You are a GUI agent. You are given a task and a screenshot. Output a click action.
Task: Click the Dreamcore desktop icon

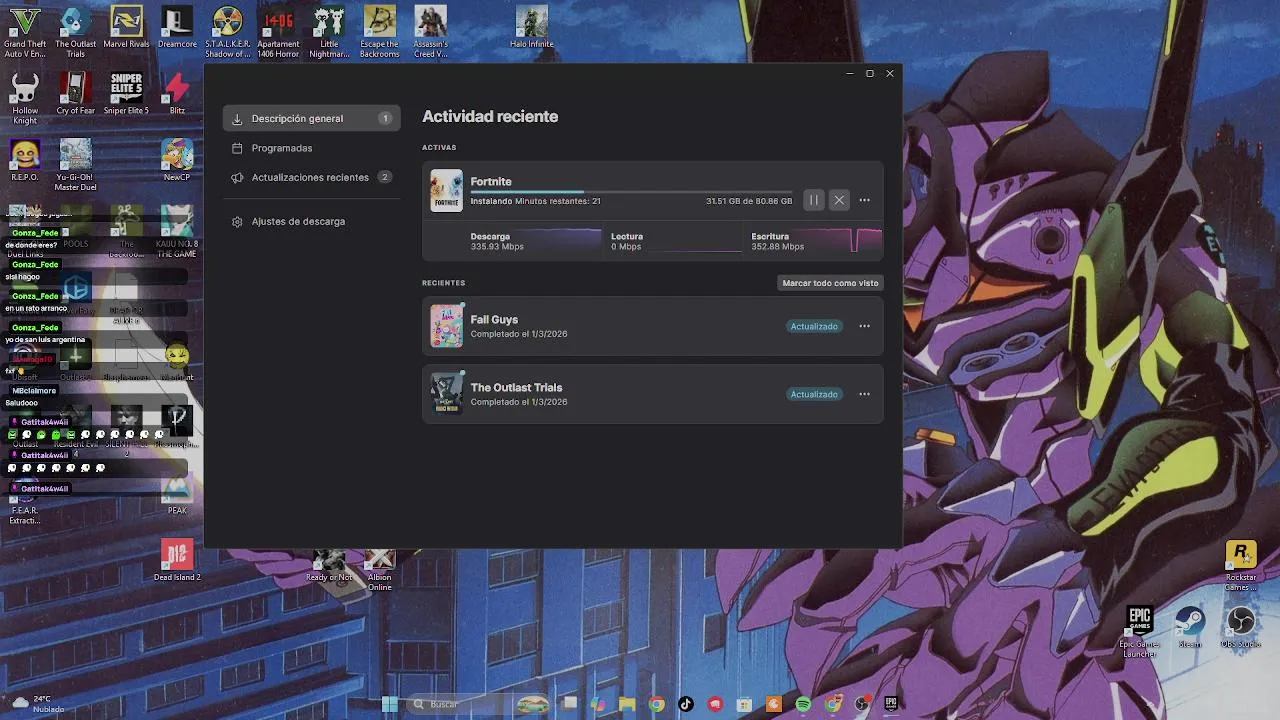pos(177,28)
